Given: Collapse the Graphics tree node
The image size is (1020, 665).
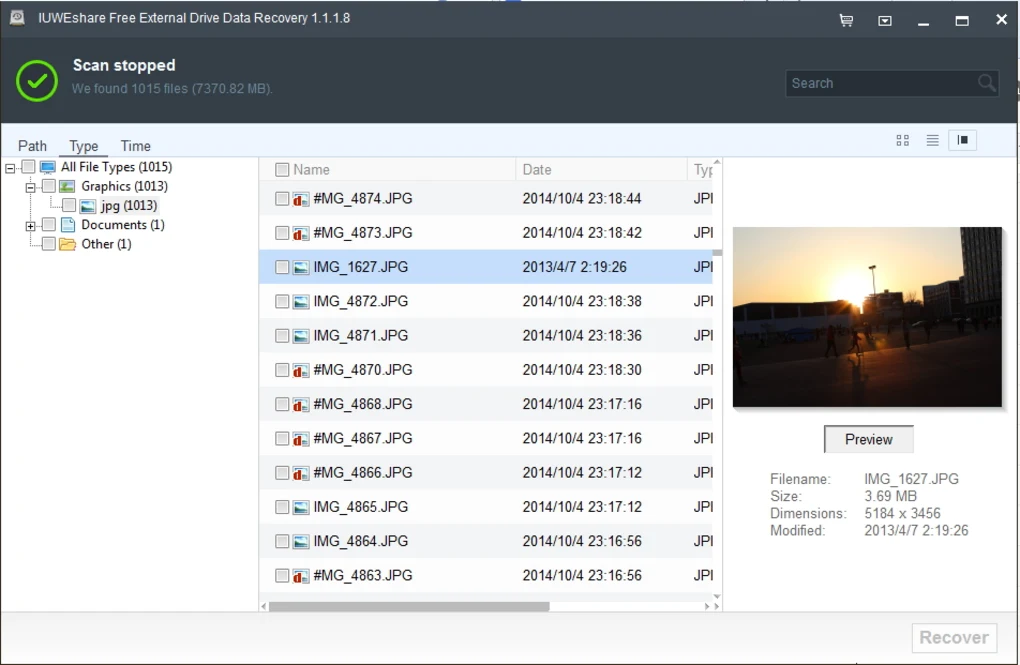Looking at the screenshot, I should [30, 187].
